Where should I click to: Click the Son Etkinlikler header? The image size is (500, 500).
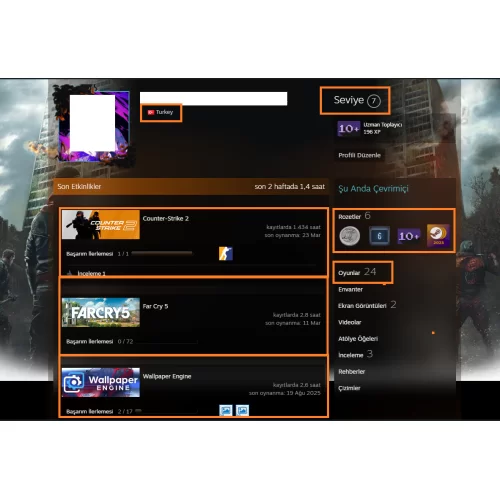79,187
